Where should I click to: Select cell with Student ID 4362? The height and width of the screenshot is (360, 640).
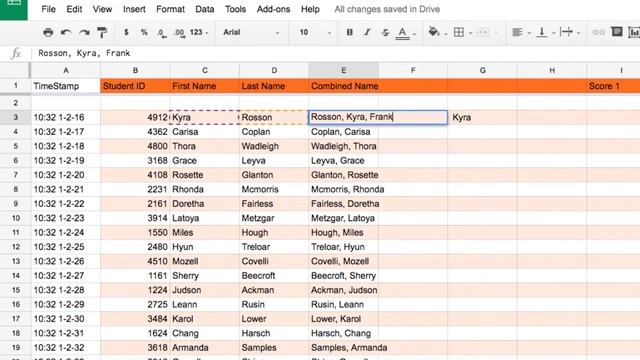pos(135,132)
